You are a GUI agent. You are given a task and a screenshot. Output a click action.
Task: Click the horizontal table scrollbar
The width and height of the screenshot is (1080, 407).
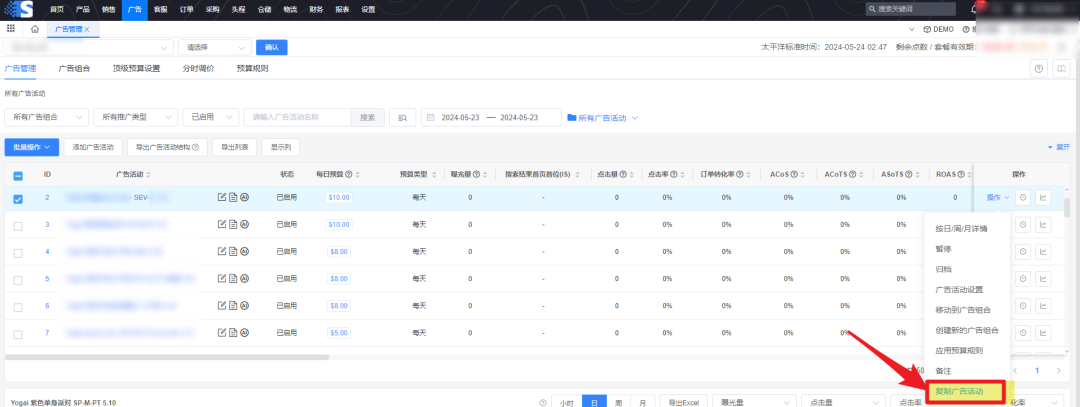(x=167, y=357)
